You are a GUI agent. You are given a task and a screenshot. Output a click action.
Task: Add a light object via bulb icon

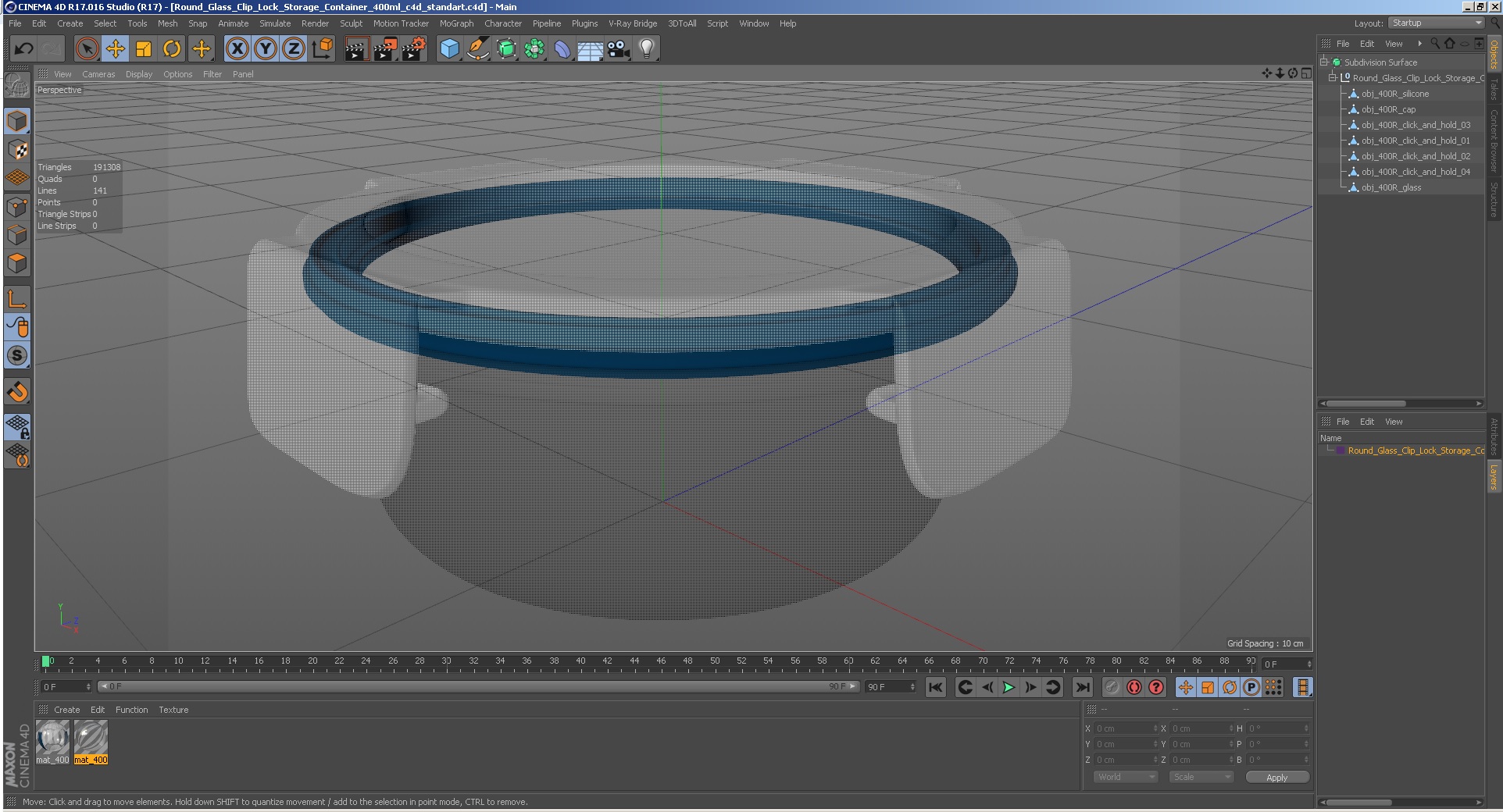point(647,49)
